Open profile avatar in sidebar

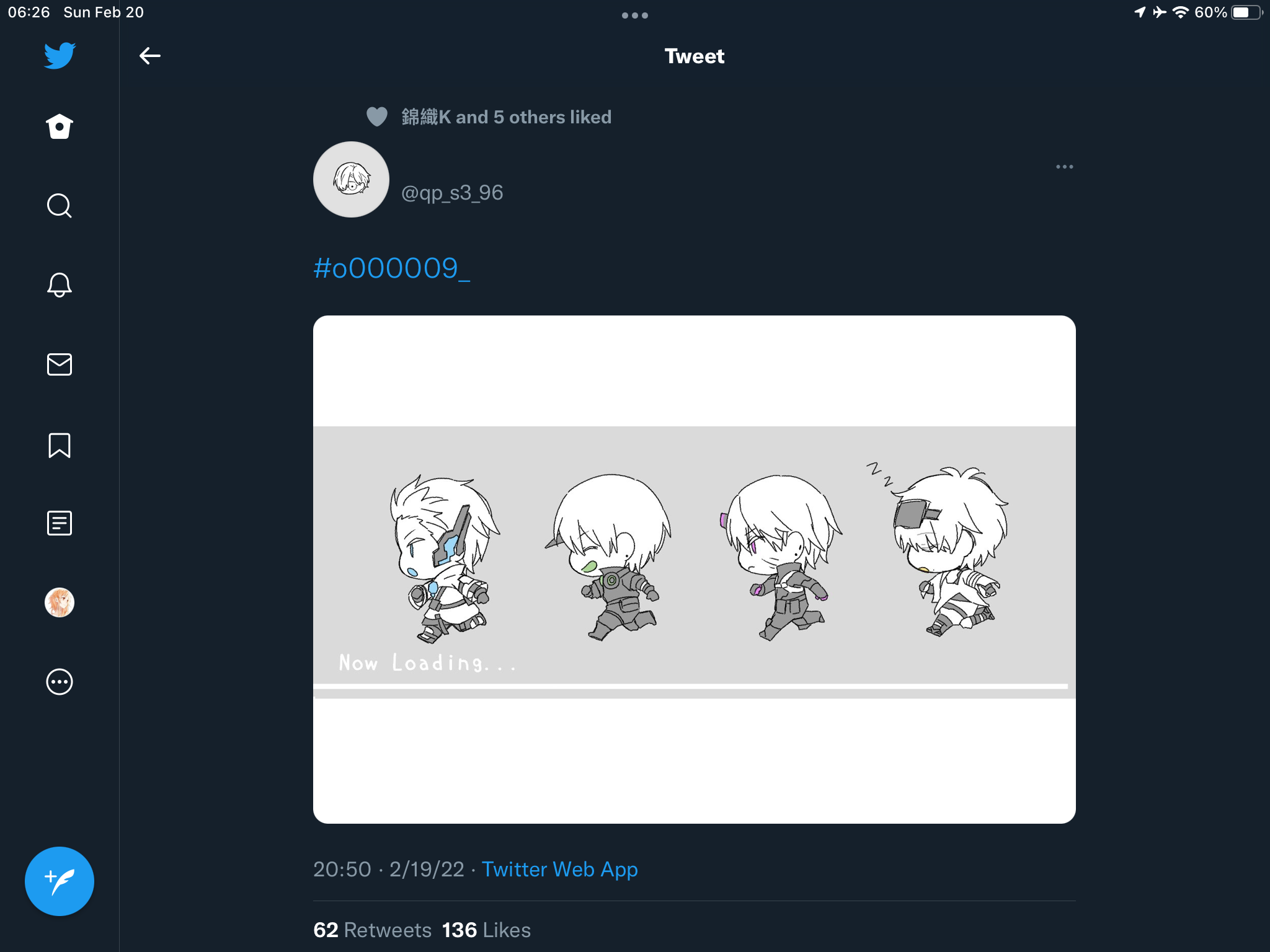(60, 602)
